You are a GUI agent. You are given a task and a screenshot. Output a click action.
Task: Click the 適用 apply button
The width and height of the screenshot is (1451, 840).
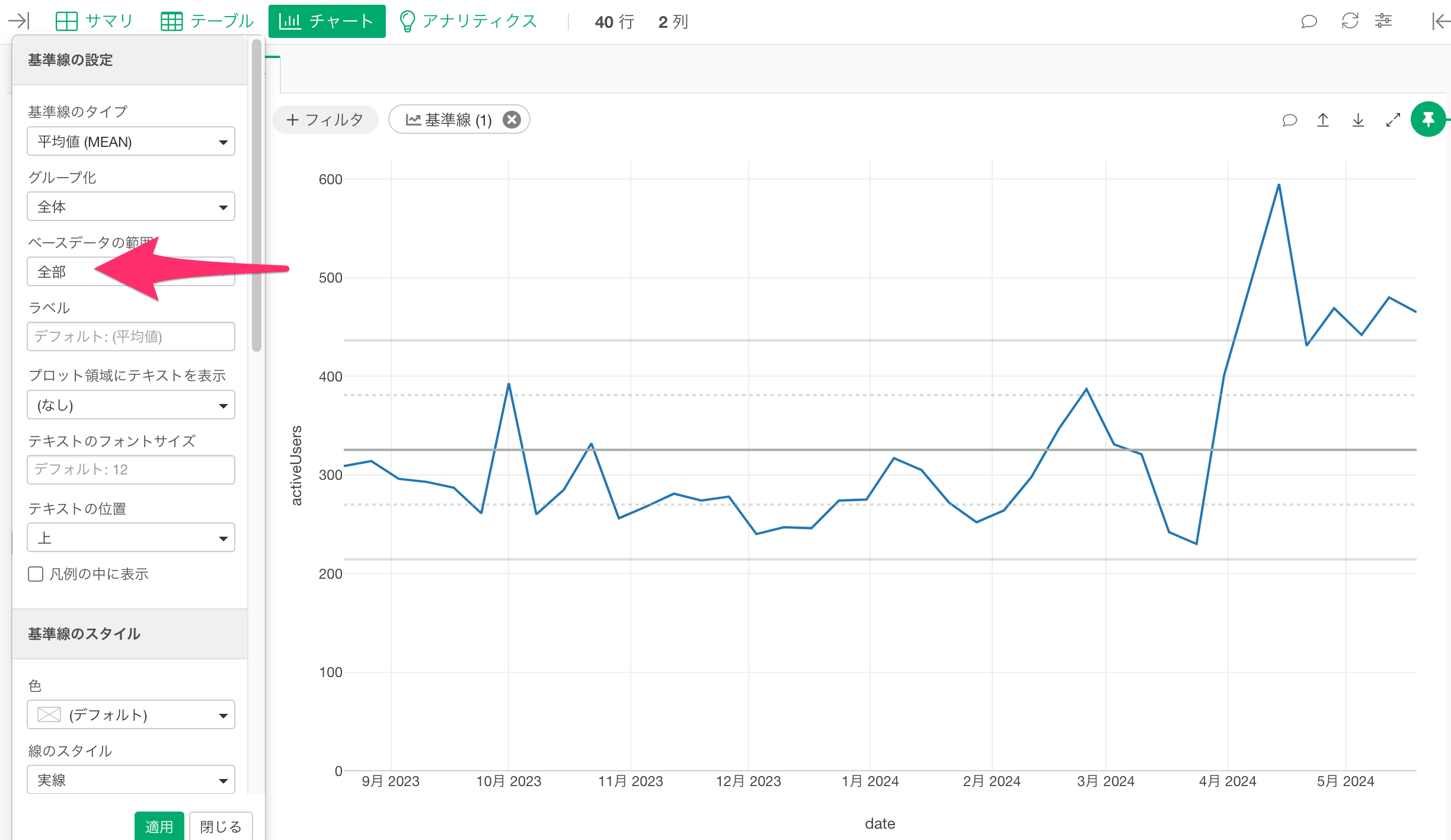tap(159, 826)
